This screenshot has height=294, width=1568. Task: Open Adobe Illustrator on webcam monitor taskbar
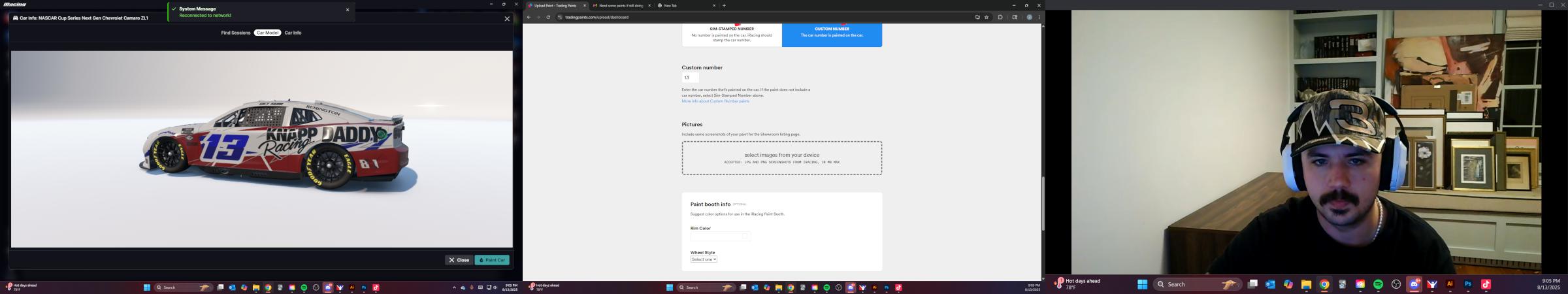(x=1450, y=284)
